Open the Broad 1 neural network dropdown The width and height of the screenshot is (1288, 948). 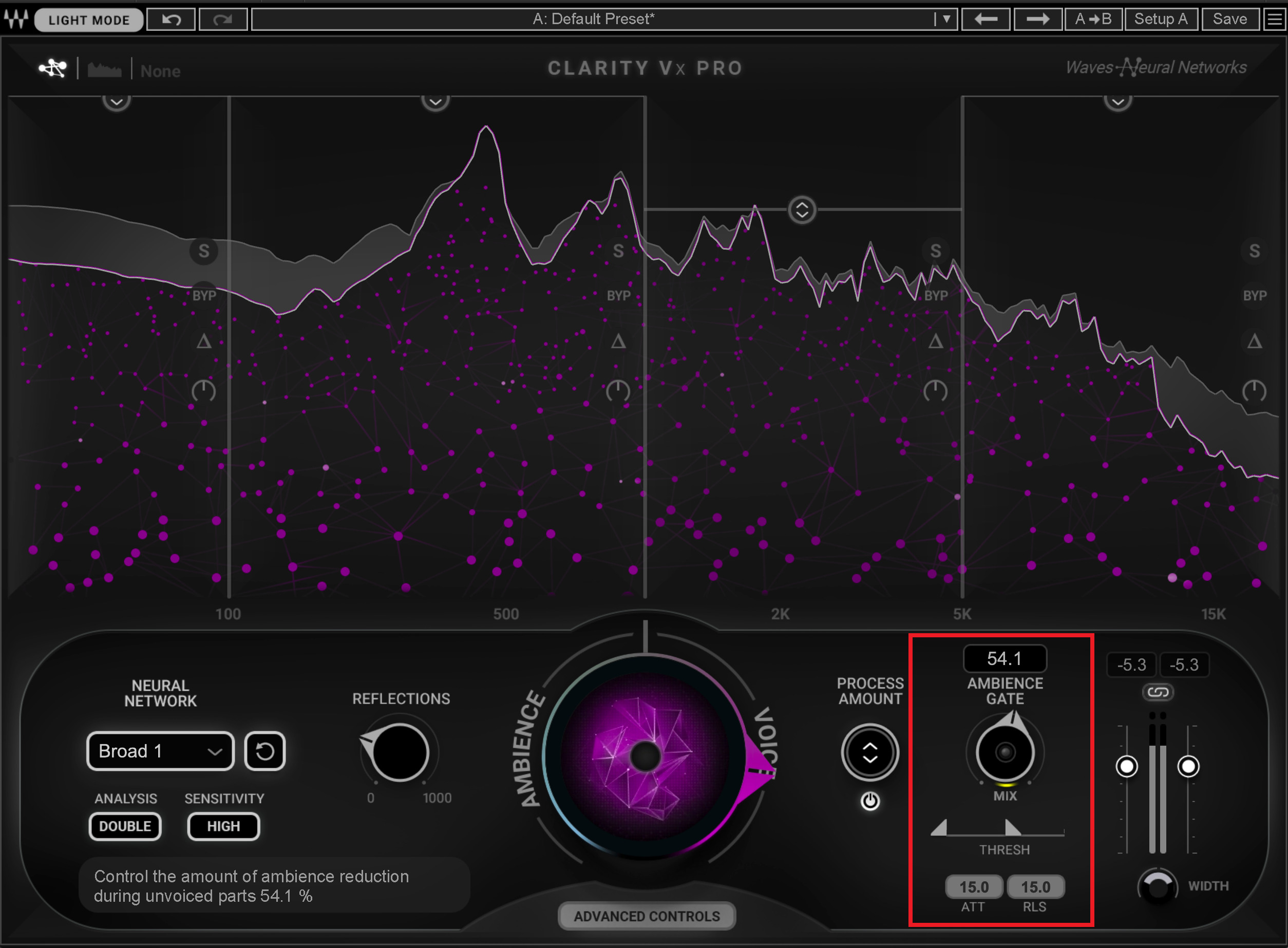click(160, 751)
